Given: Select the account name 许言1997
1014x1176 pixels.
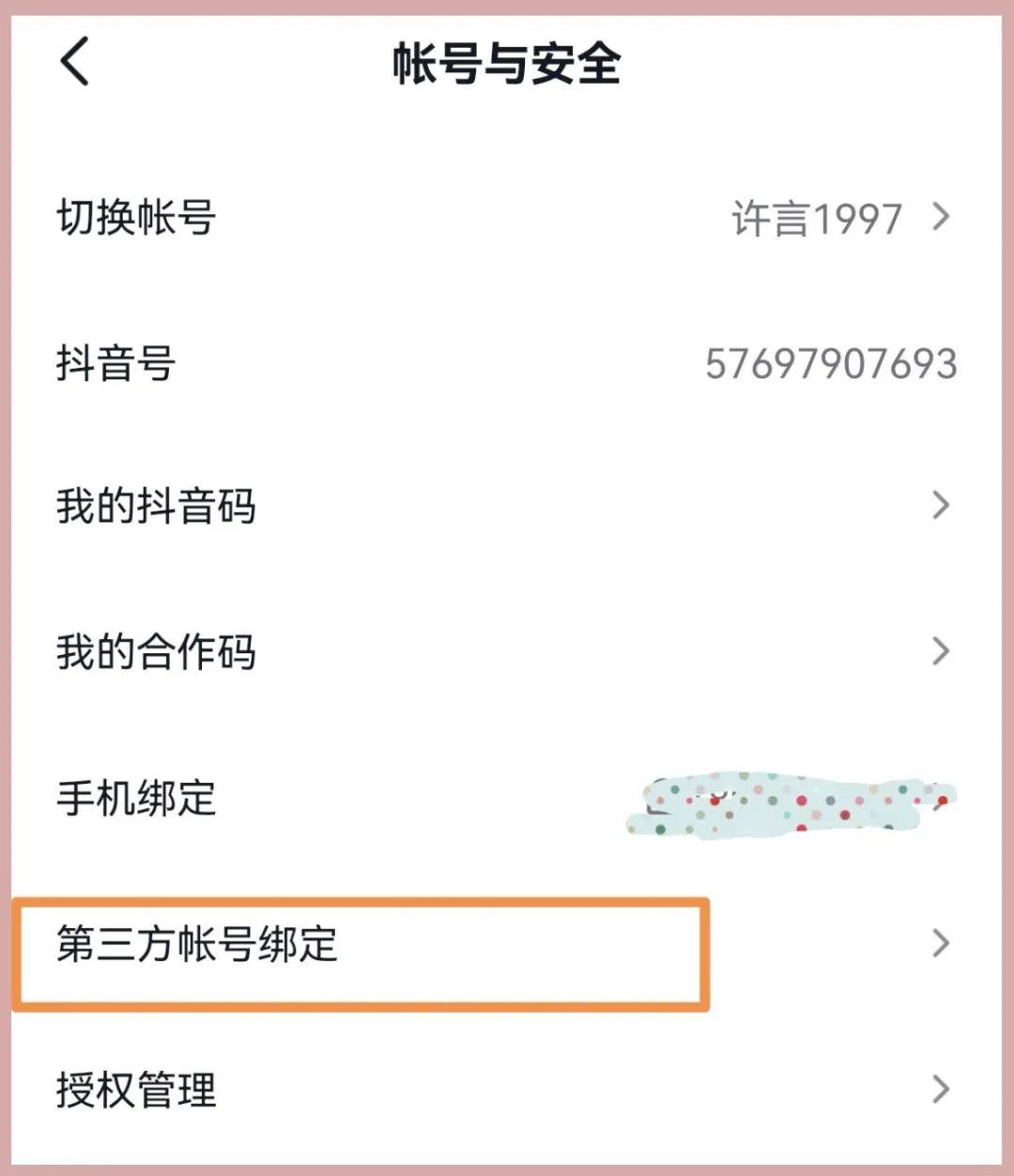Looking at the screenshot, I should 817,219.
